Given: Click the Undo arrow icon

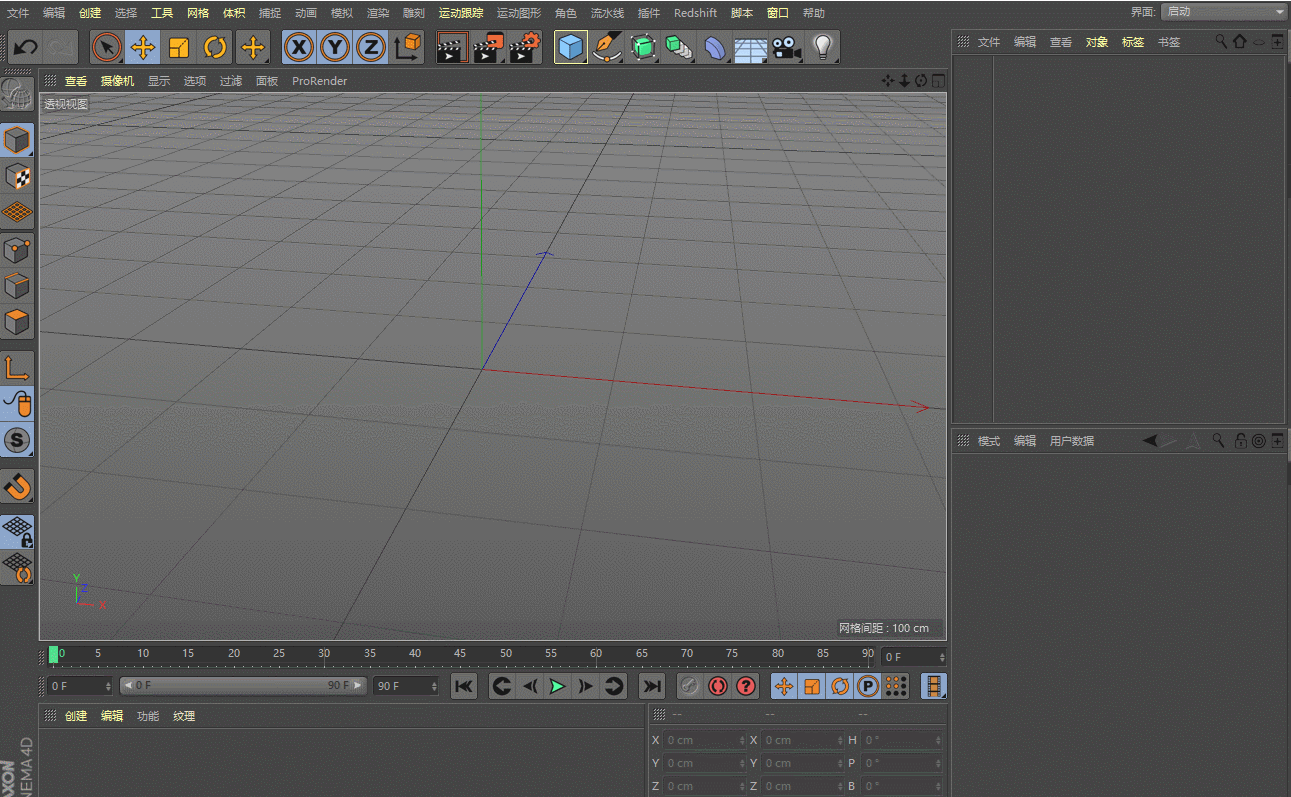Looking at the screenshot, I should click(25, 47).
